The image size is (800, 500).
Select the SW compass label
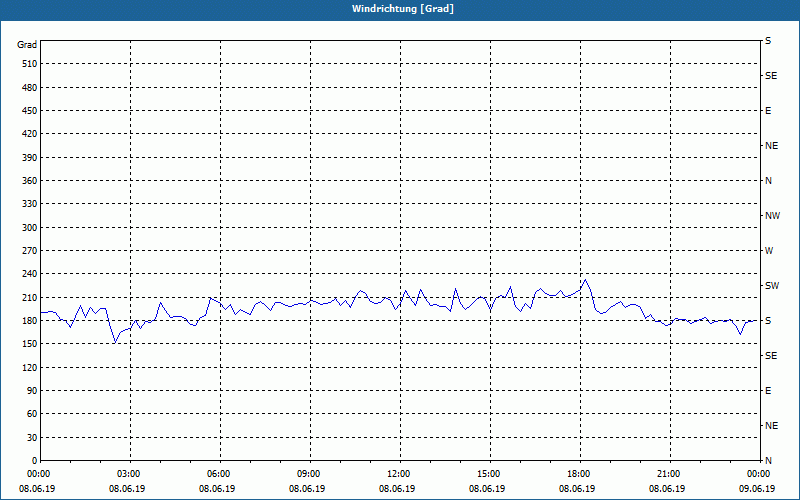772,286
